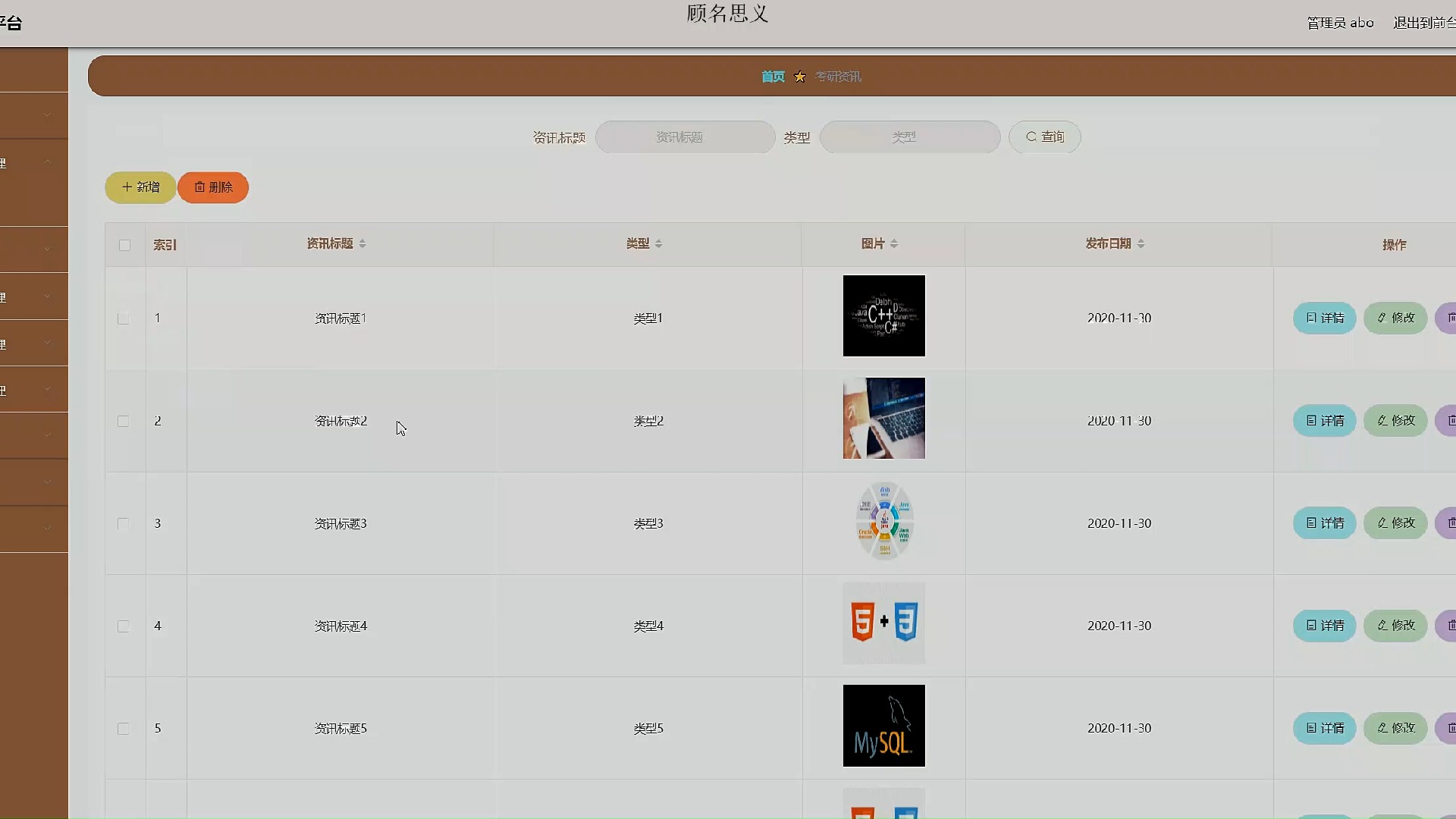Viewport: 1456px width, 819px height.
Task: Click the 资讯标题3 table cell
Action: pos(340,523)
